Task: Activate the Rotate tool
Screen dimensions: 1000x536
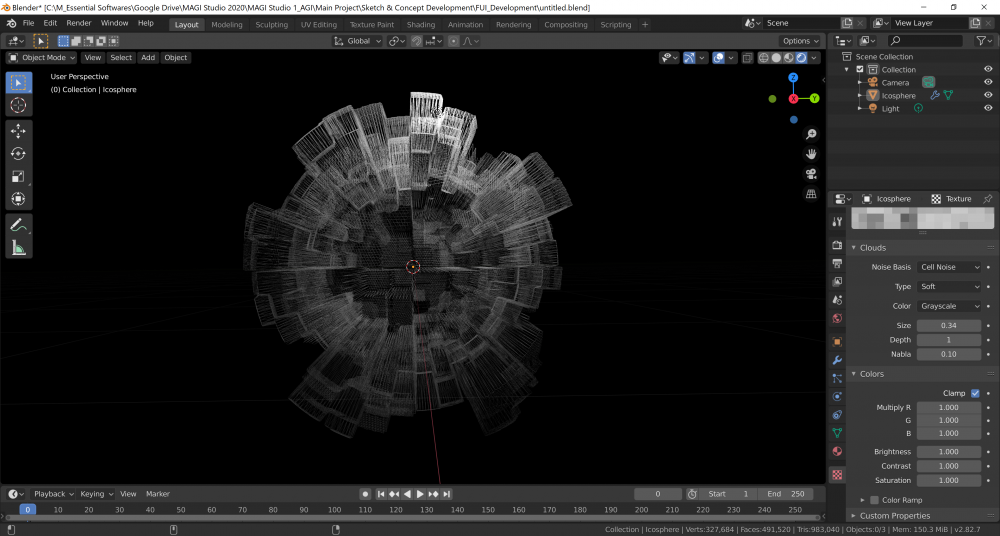Action: coord(18,154)
